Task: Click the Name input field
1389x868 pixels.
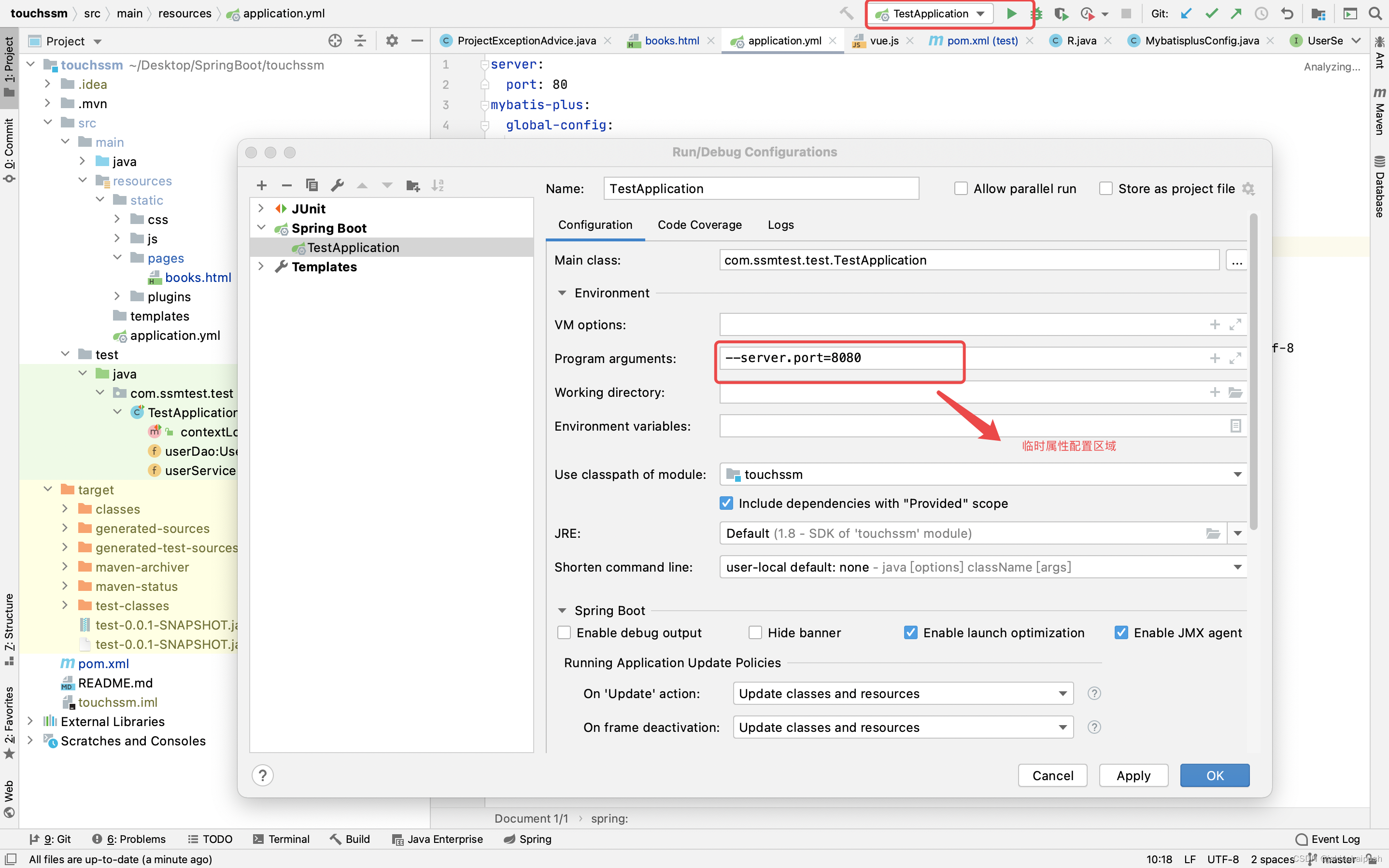Action: (761, 188)
